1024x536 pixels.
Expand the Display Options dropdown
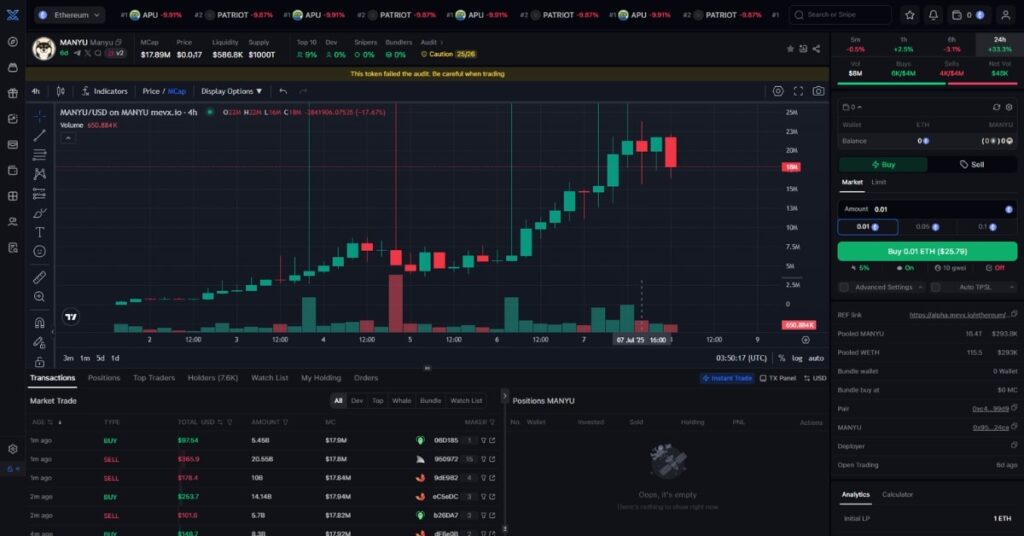[x=231, y=91]
